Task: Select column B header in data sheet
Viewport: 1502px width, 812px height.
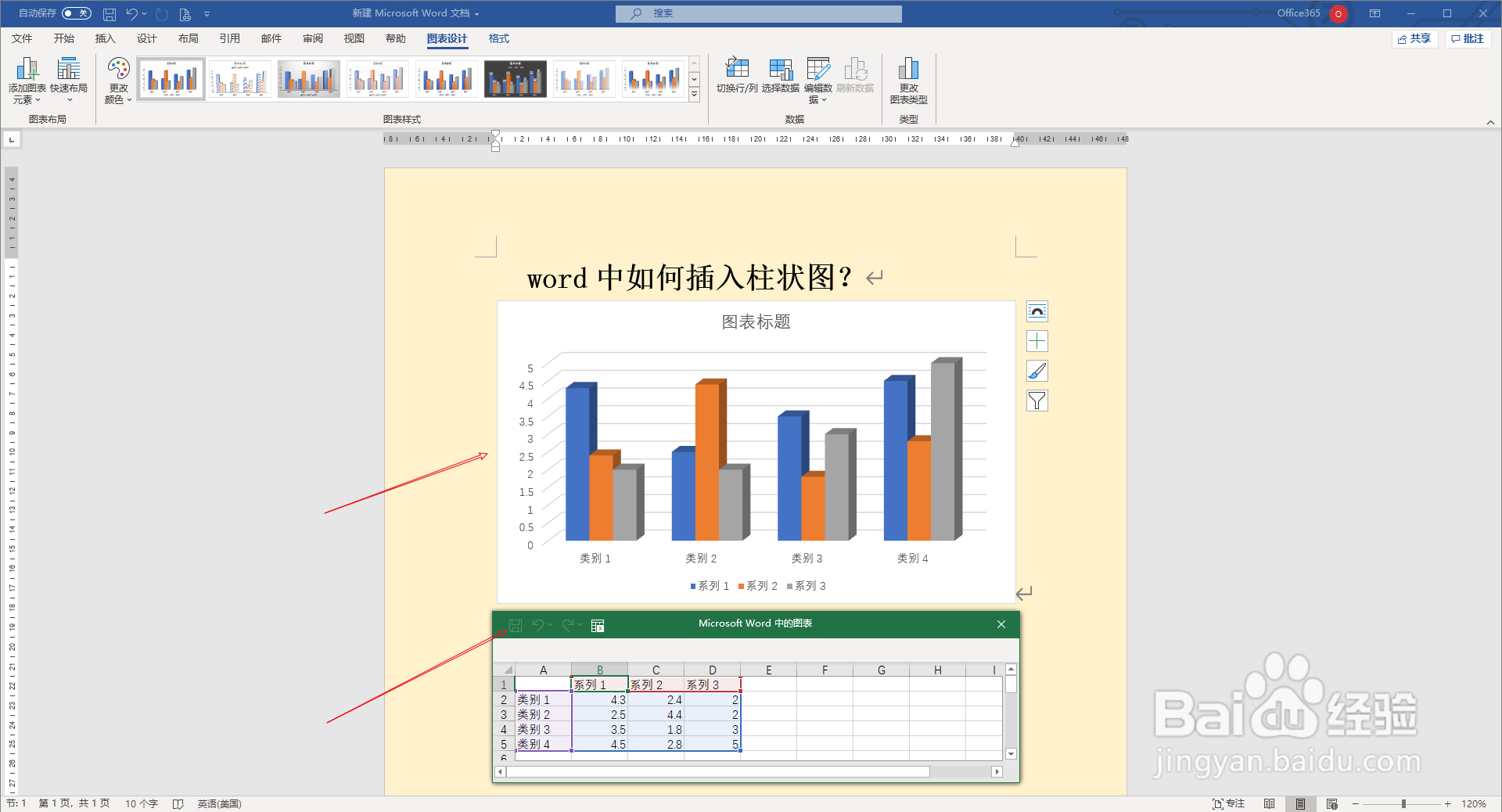Action: [600, 670]
